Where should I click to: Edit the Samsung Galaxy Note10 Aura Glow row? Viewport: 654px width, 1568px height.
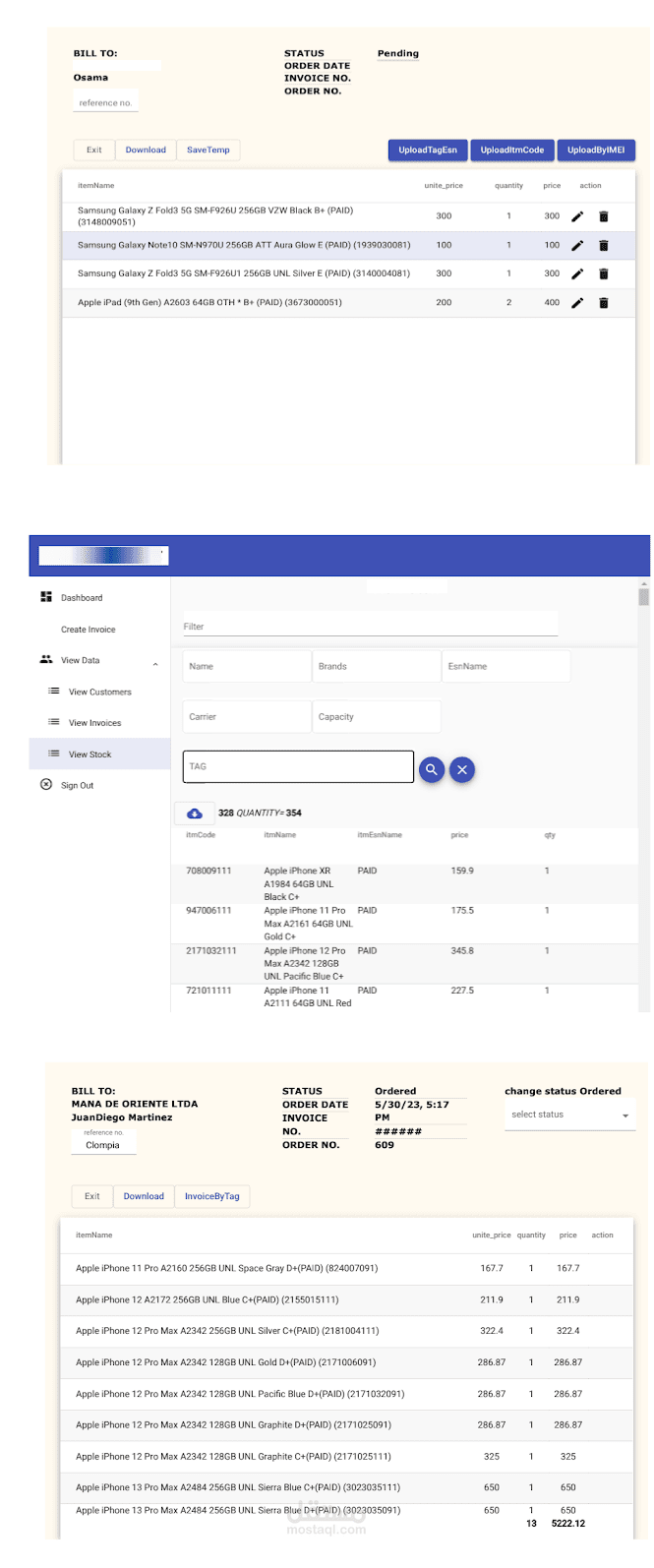click(577, 245)
